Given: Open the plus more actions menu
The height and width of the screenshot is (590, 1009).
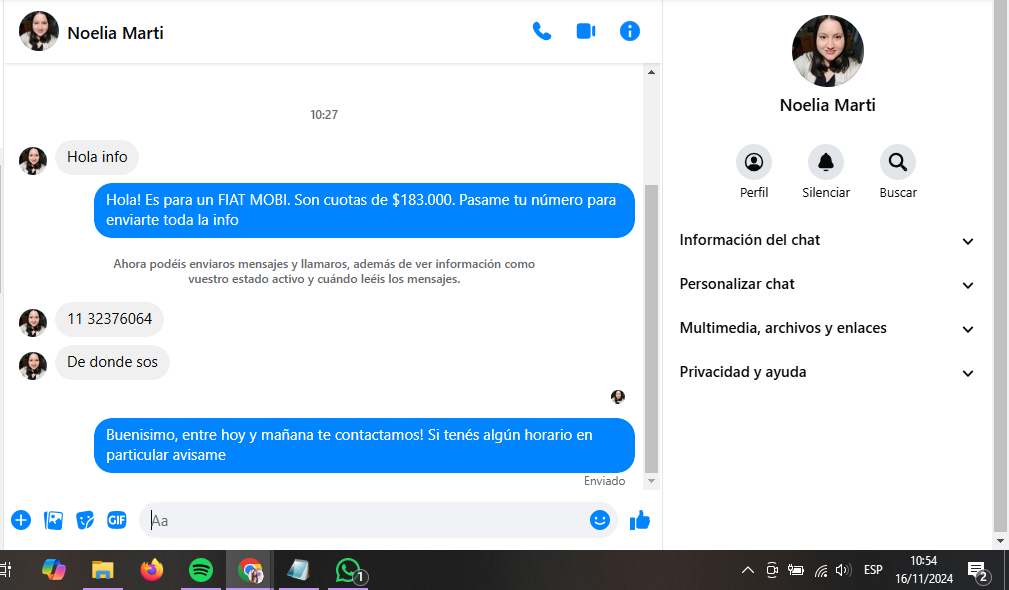Looking at the screenshot, I should (21, 520).
